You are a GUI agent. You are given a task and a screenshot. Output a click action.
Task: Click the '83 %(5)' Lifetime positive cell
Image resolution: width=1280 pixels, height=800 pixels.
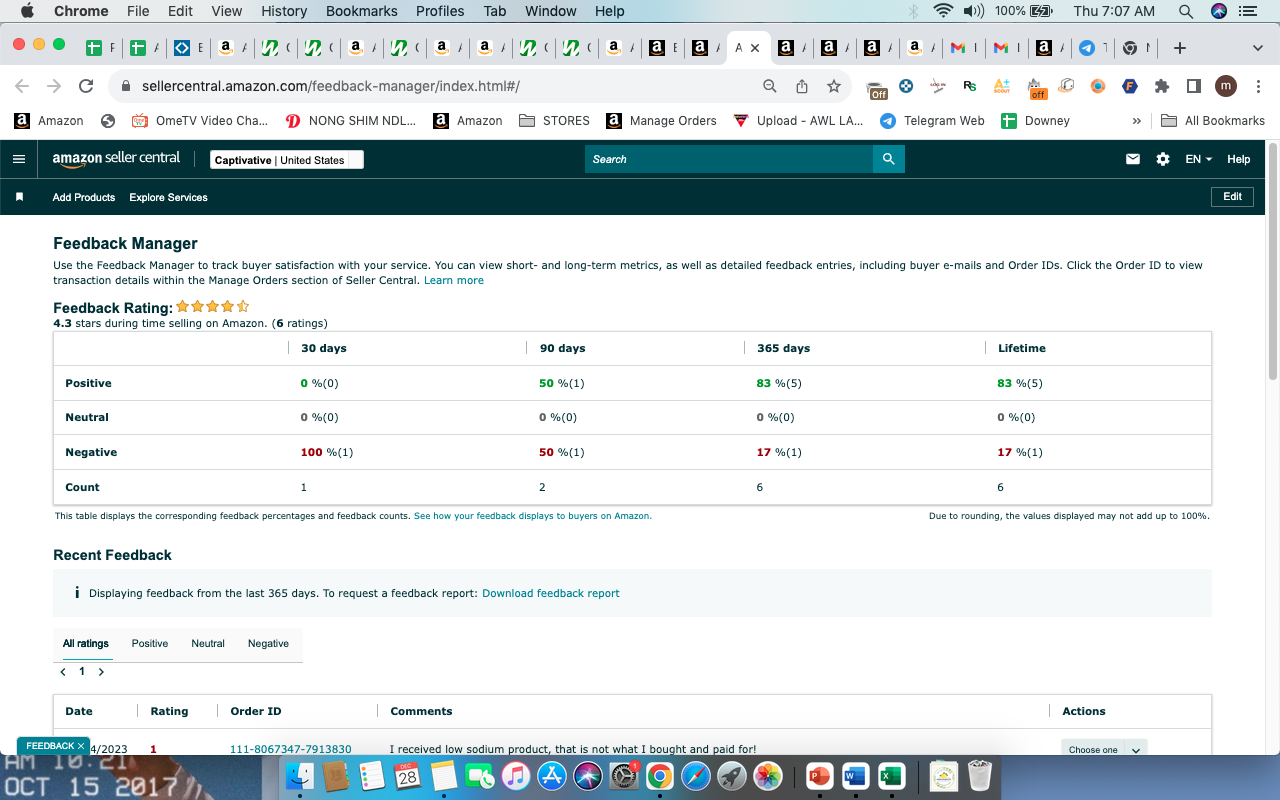coord(1021,383)
